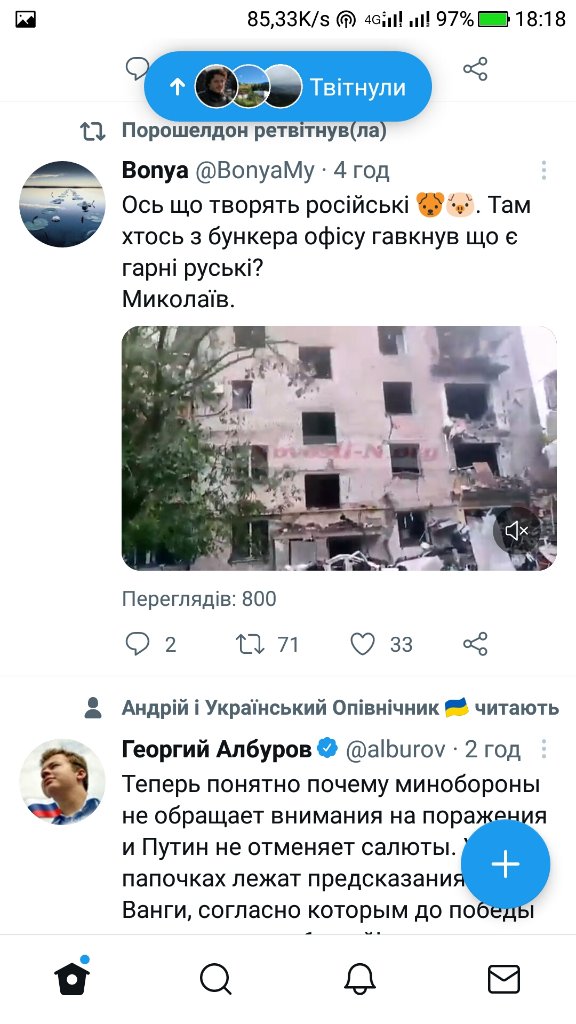
Task: Open the Messages envelope tab
Action: pyautogui.click(x=504, y=980)
